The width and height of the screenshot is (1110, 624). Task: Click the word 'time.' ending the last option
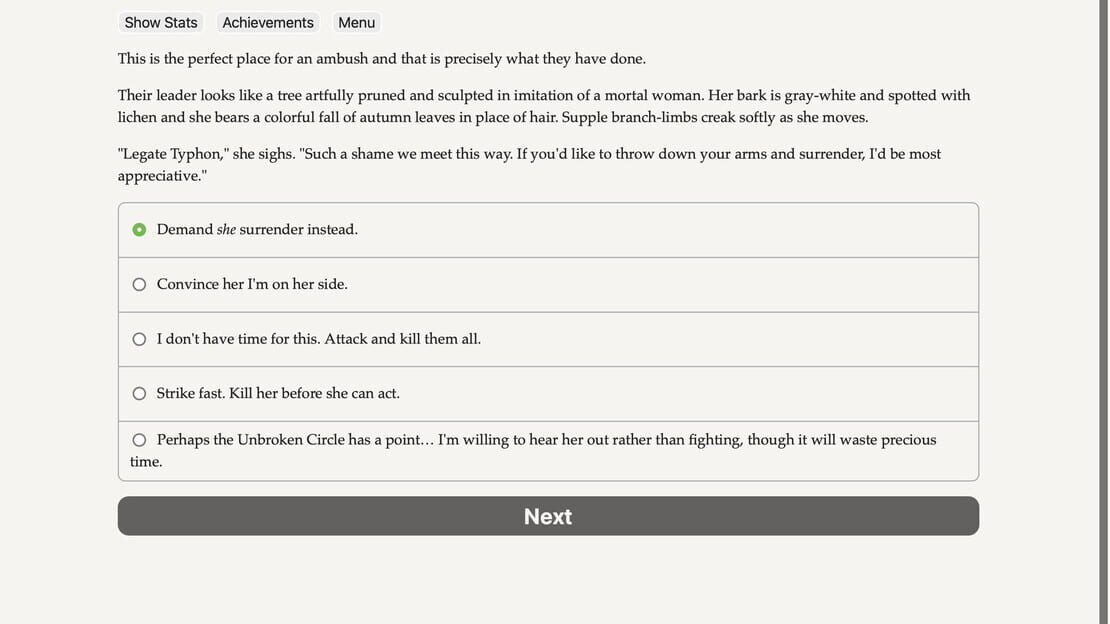pos(146,462)
